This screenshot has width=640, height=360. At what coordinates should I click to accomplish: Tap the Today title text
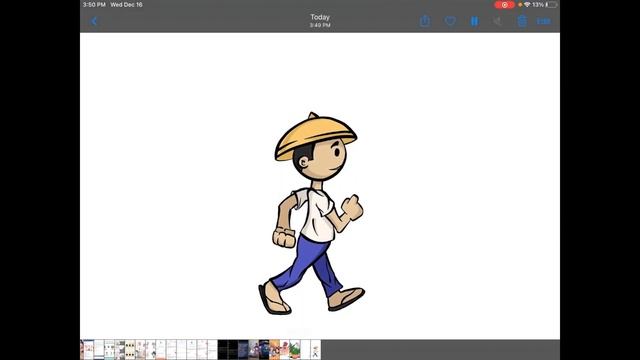tap(320, 17)
